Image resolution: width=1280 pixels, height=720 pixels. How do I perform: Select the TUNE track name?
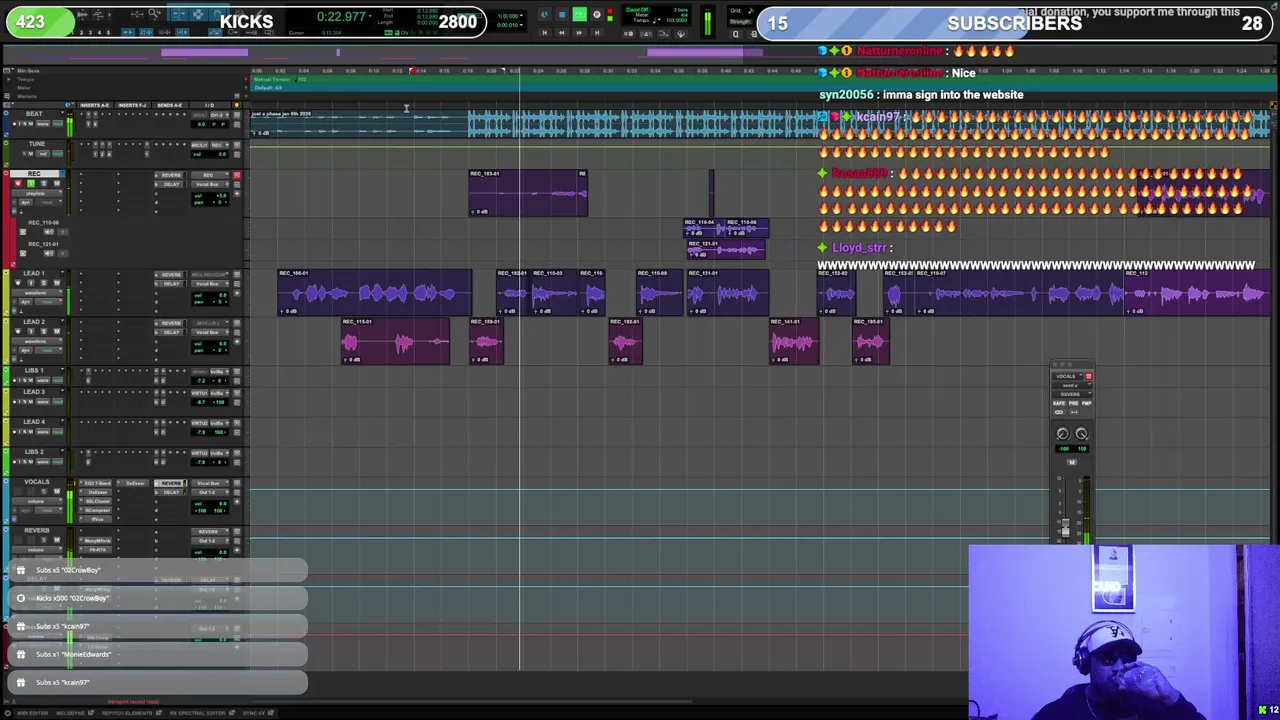tap(37, 144)
